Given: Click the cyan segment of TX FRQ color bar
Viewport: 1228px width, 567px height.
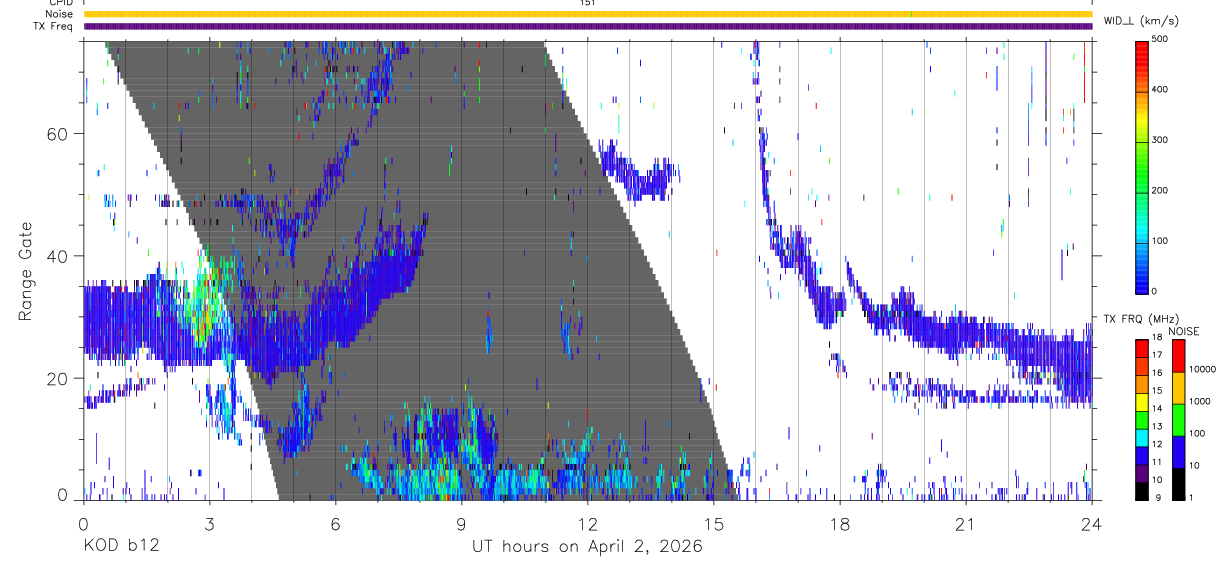Looking at the screenshot, I should click(1141, 437).
